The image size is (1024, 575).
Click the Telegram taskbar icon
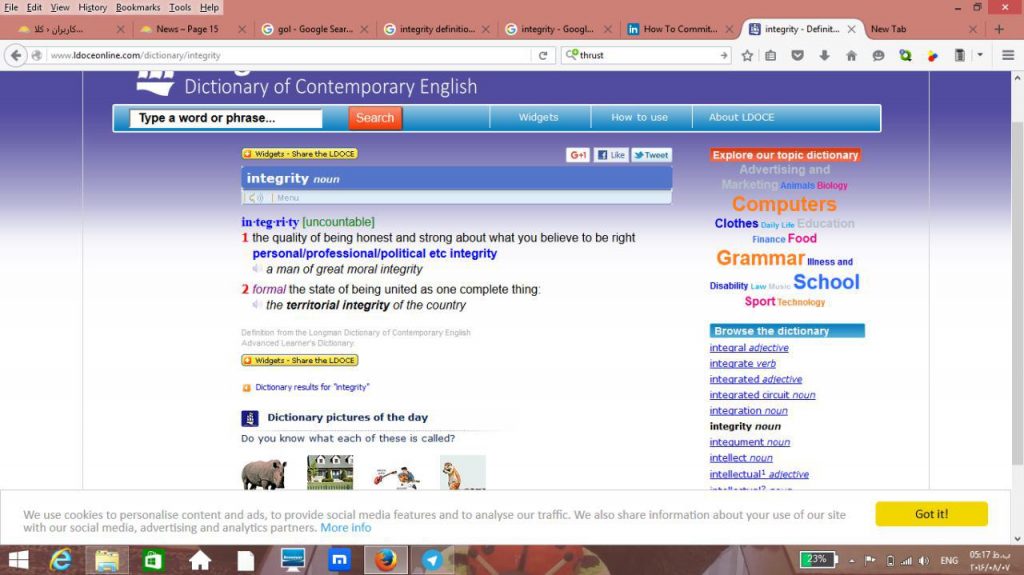click(432, 560)
